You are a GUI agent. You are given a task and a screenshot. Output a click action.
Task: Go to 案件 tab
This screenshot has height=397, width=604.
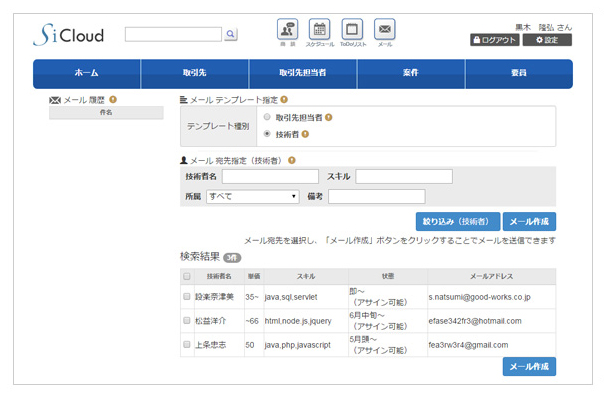tap(411, 74)
